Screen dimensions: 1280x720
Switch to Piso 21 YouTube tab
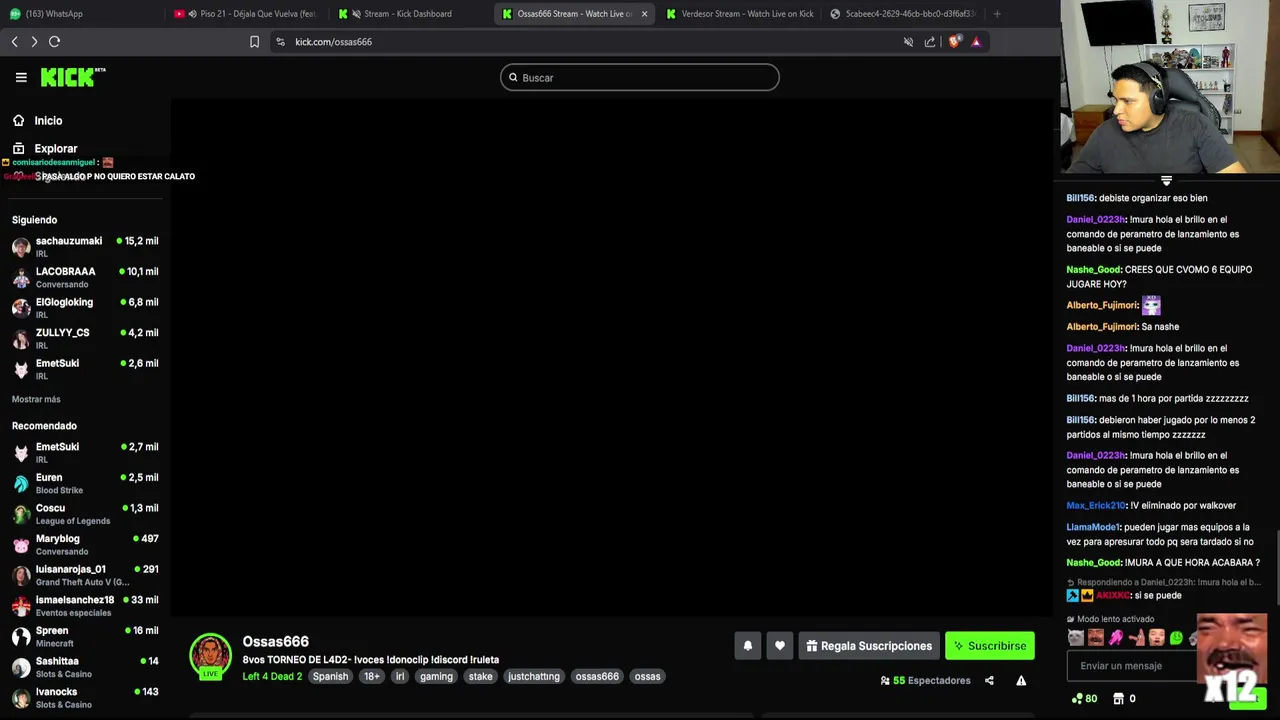coord(245,14)
